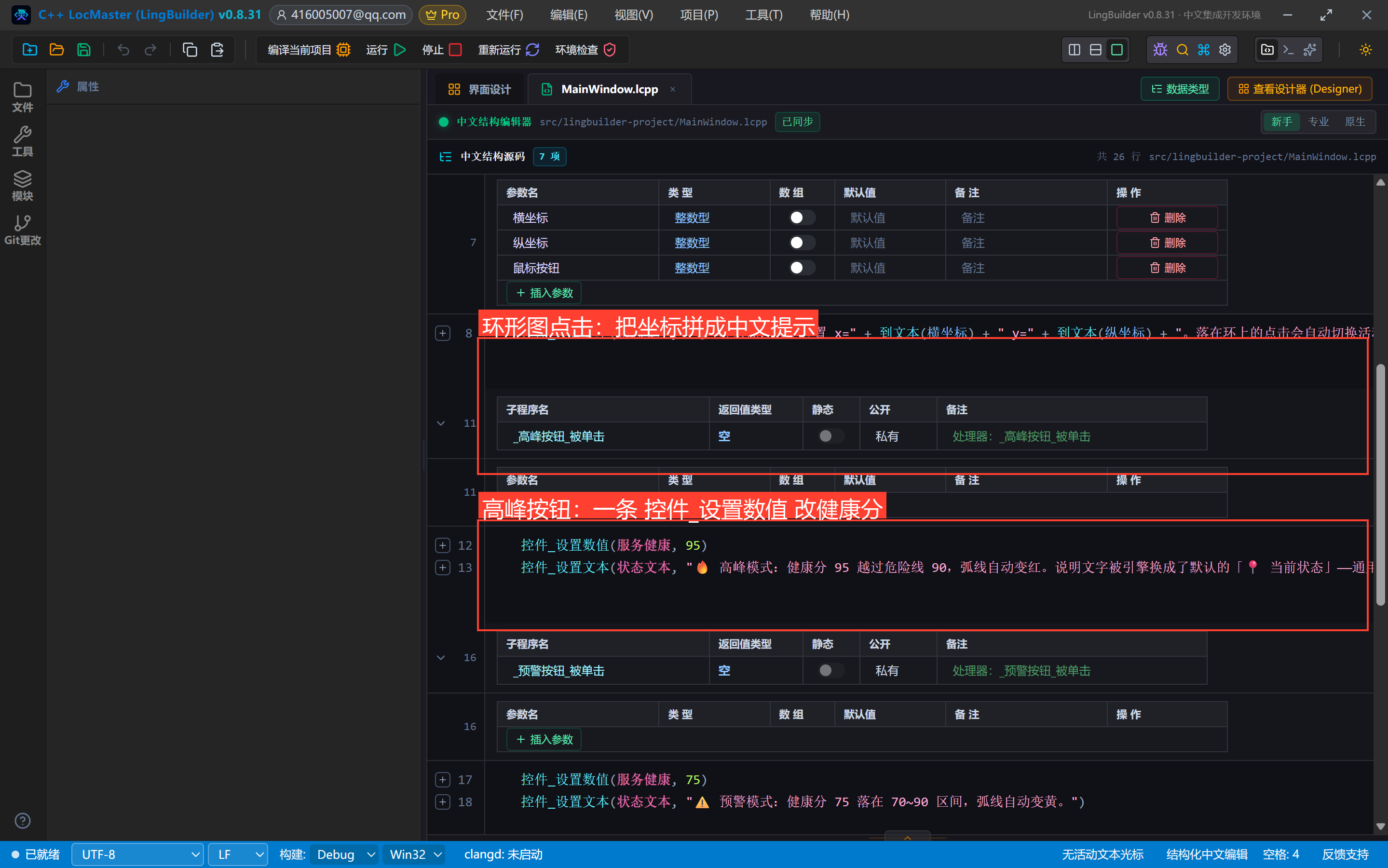This screenshot has height=868, width=1388.
Task: Open the Win32 platform dropdown
Action: point(414,854)
